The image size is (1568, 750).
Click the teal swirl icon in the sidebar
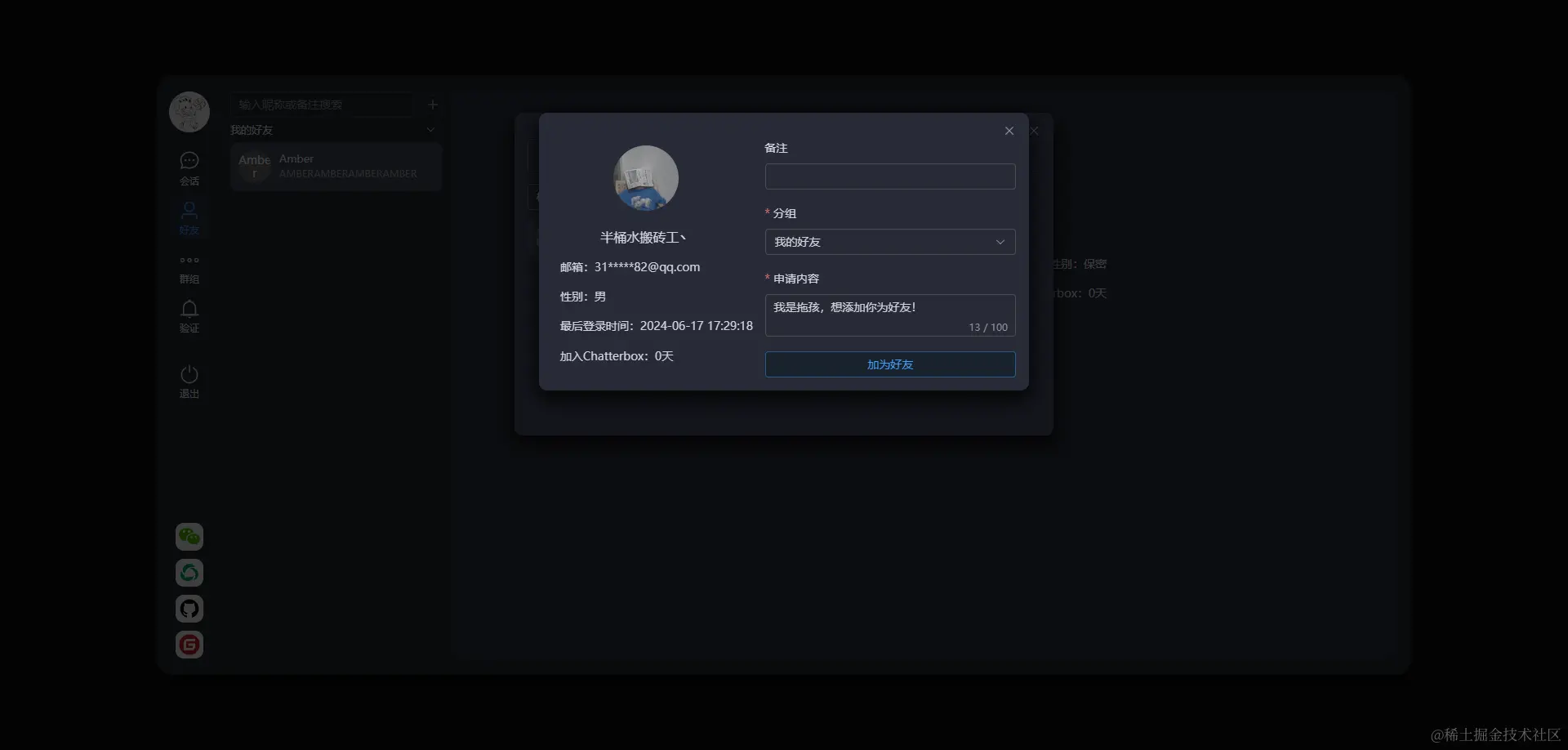pos(189,573)
